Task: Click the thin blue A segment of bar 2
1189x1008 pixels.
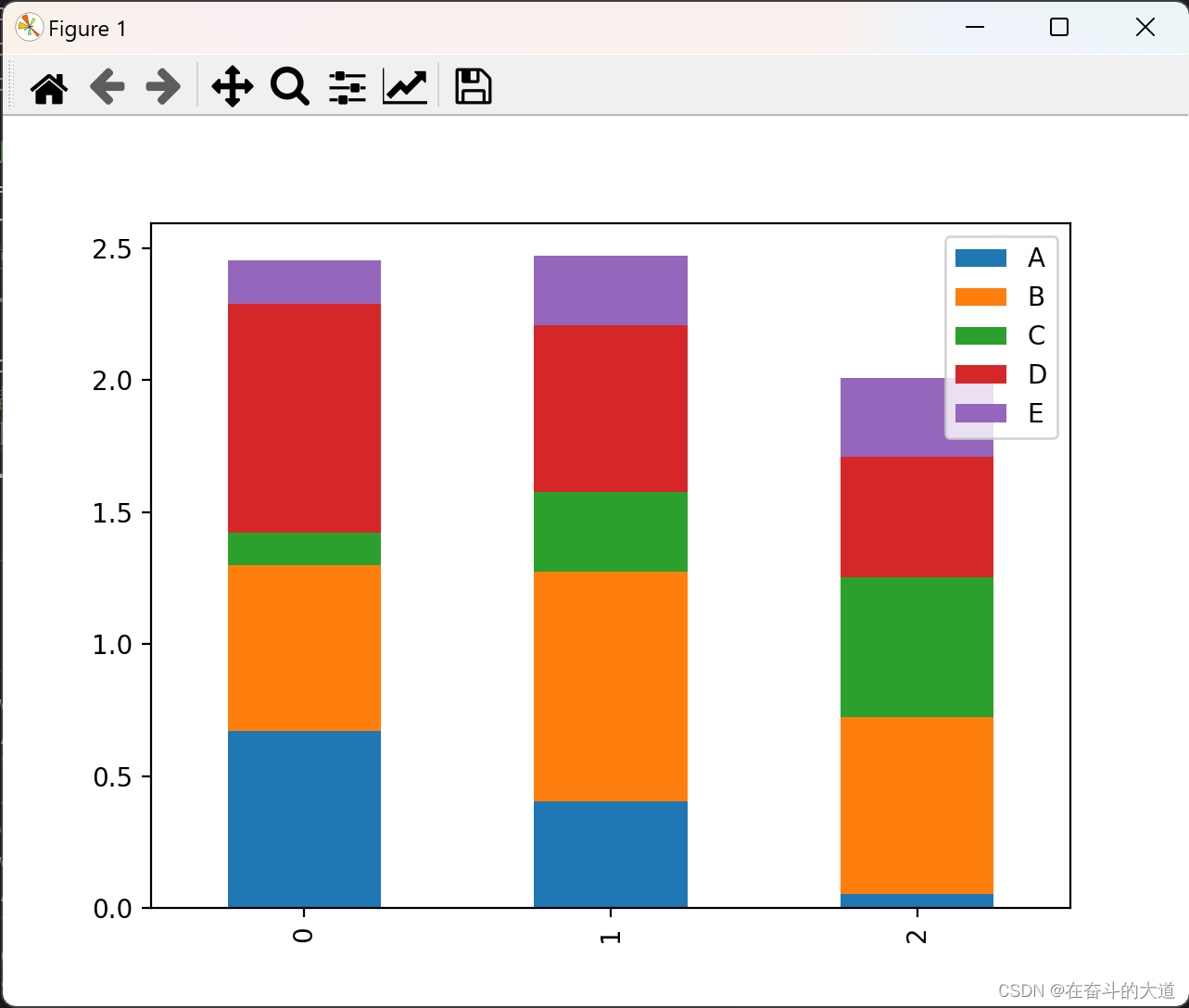Action: (917, 901)
